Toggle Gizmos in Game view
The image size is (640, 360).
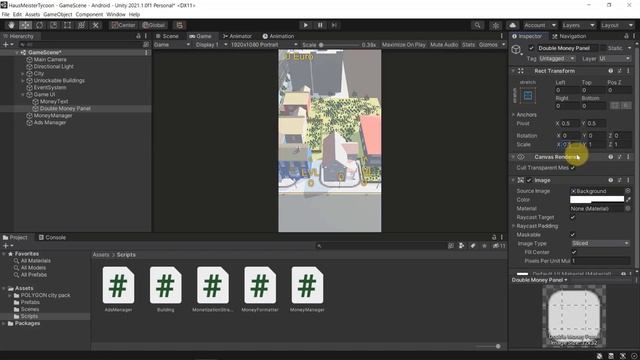pos(488,44)
